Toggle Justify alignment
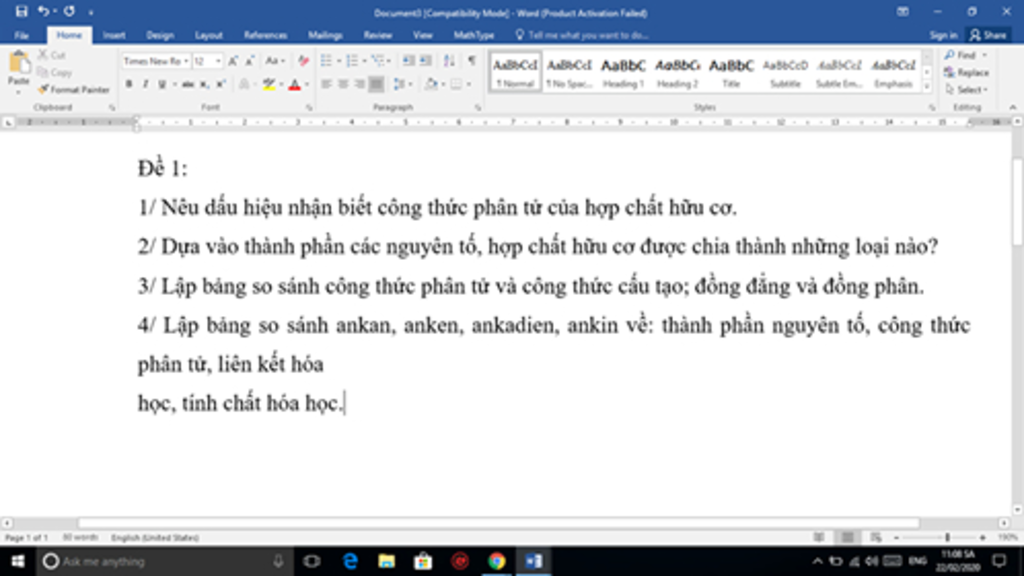The width and height of the screenshot is (1024, 576). coord(376,84)
